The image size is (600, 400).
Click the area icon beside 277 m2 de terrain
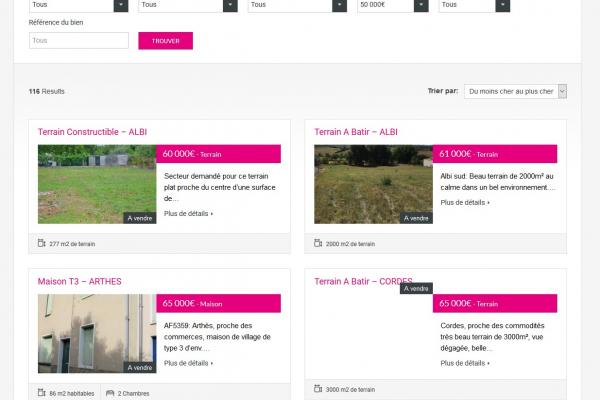[x=42, y=243]
